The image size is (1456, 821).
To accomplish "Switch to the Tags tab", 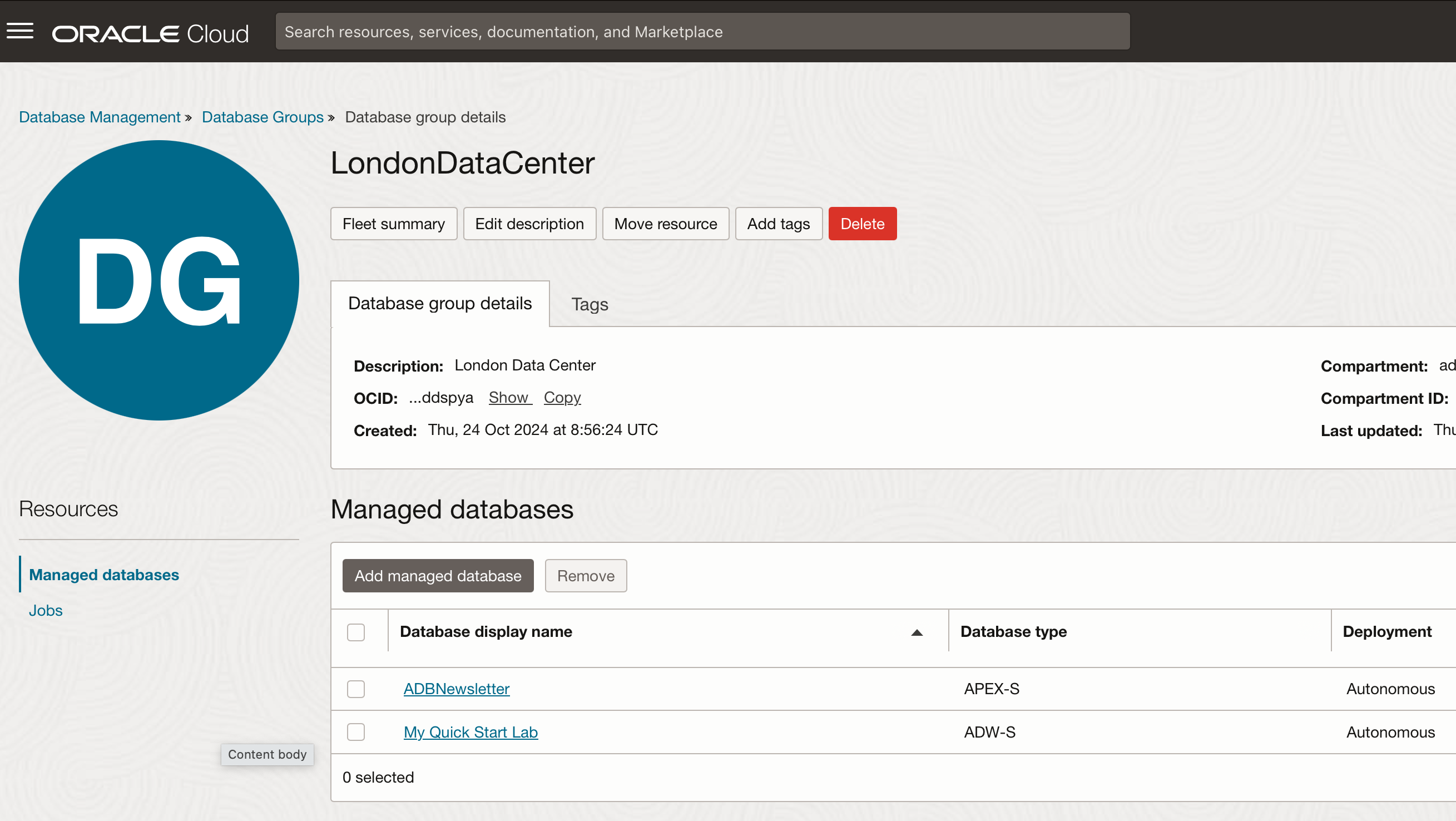I will pyautogui.click(x=590, y=304).
